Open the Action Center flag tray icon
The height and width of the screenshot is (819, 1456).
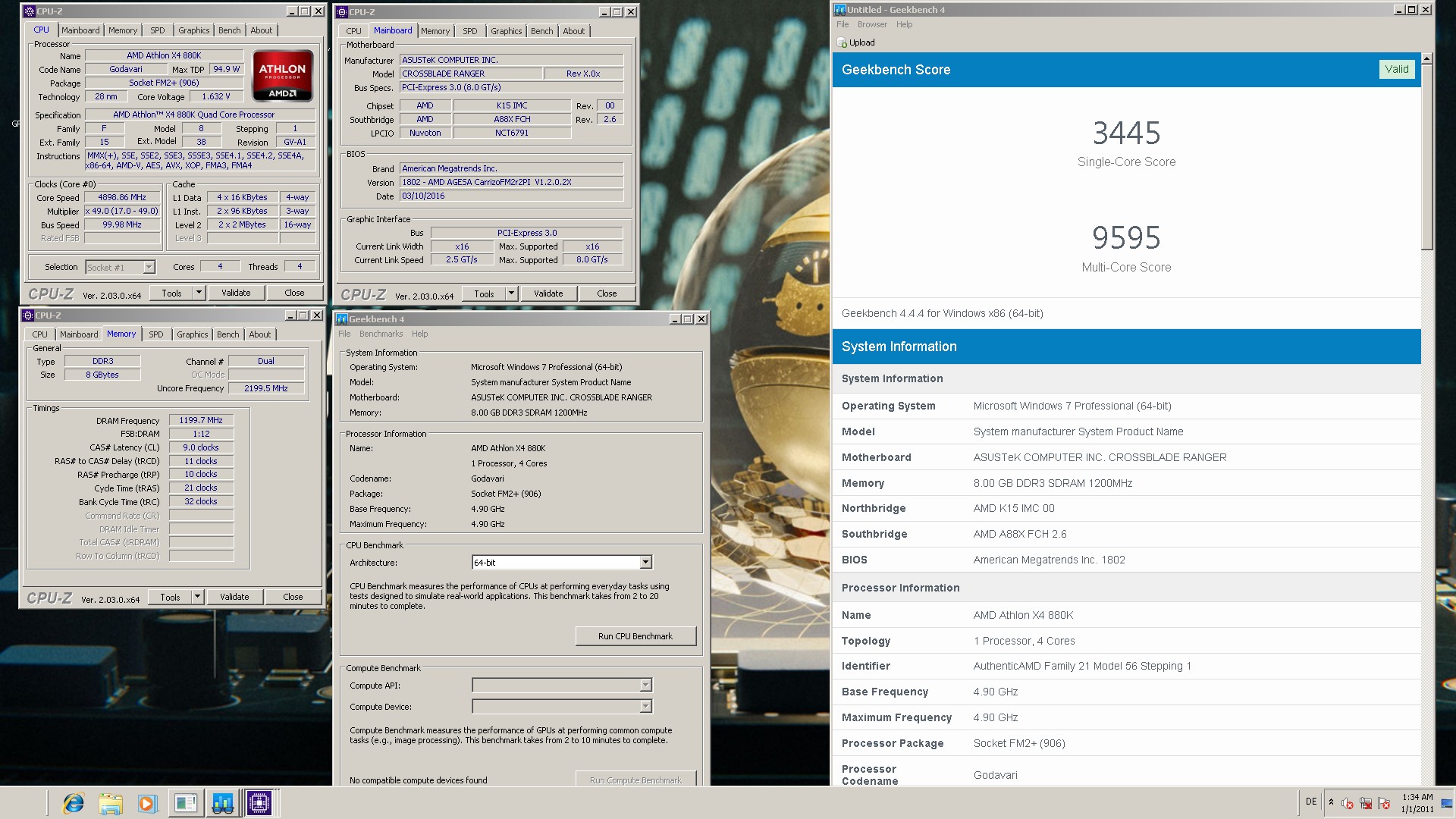point(1384,803)
